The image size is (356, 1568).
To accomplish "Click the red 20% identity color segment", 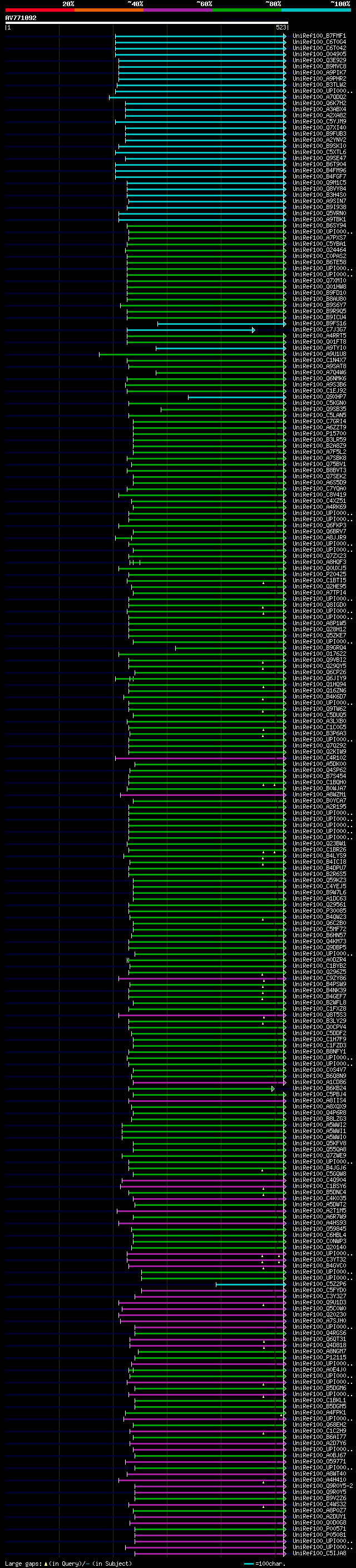I will coord(39,10).
